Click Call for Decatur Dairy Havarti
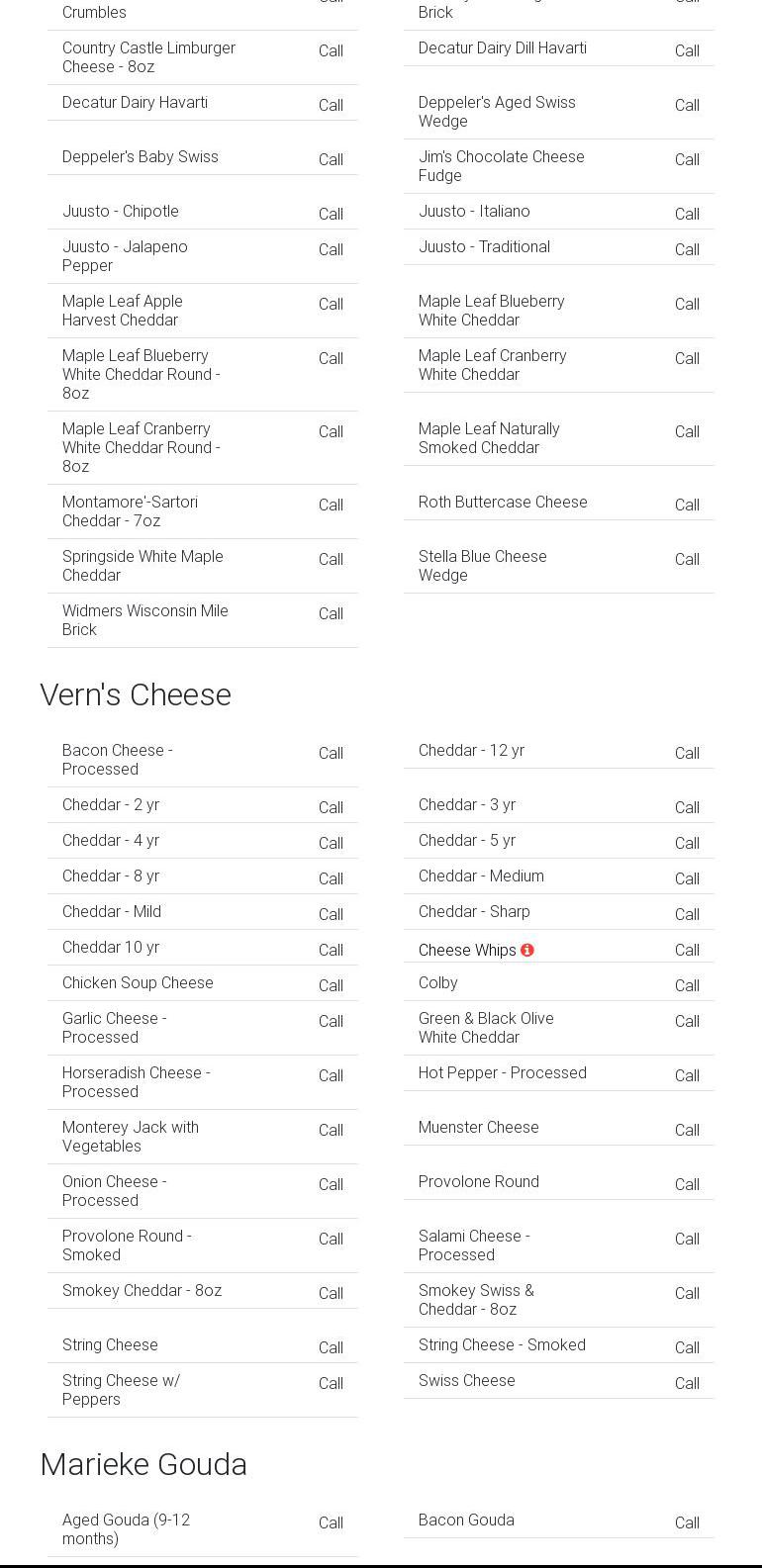 [x=331, y=105]
